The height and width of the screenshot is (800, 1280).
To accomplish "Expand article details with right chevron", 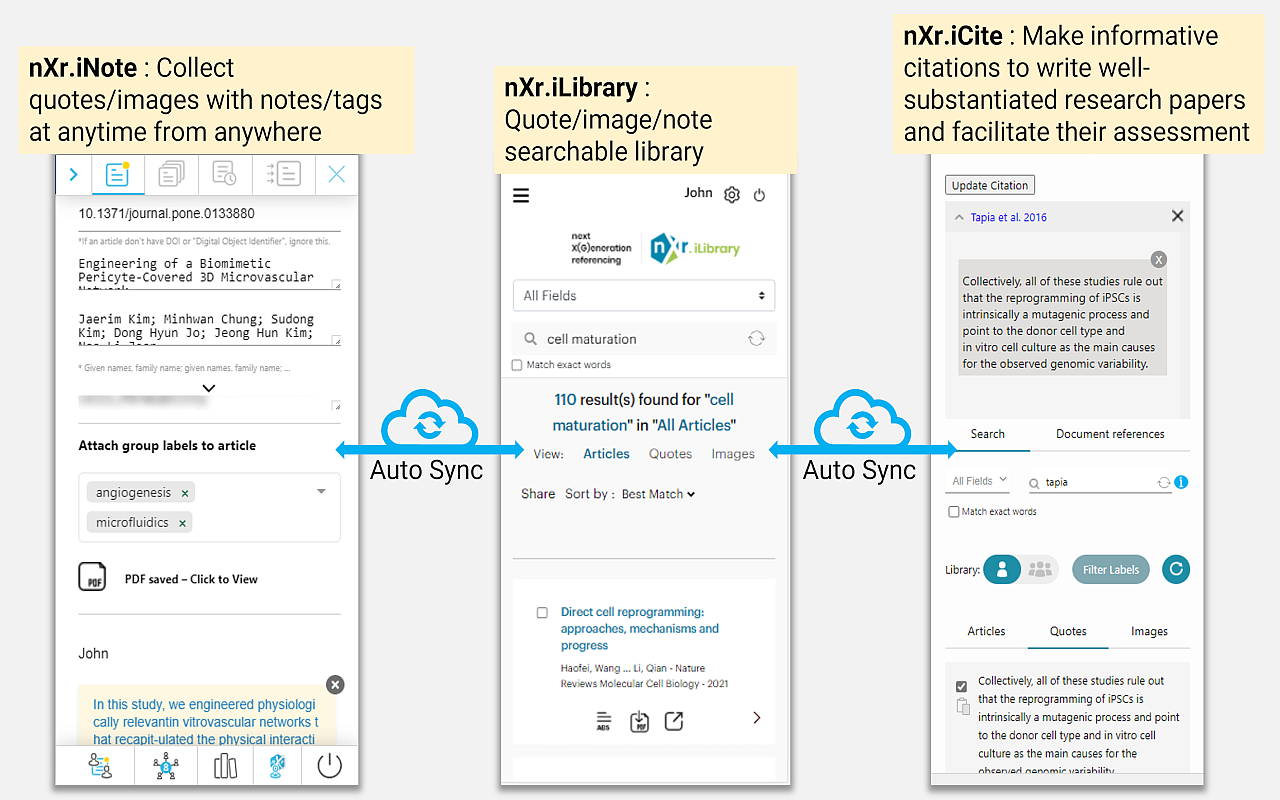I will pos(757,717).
